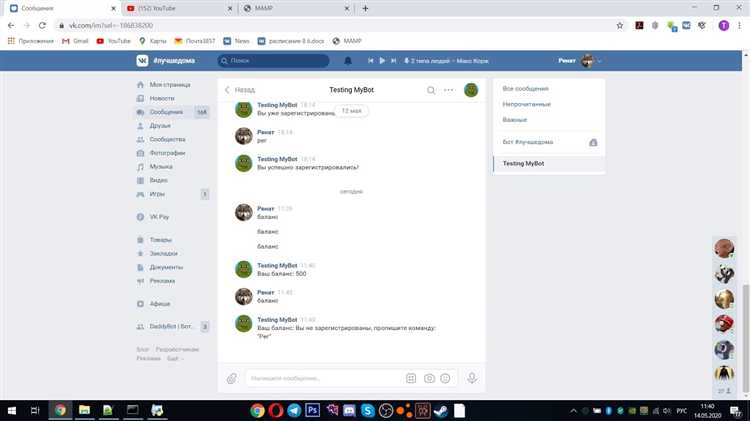Bookmark this page with the star icon
Image resolution: width=750 pixels, height=421 pixels.
(x=620, y=25)
